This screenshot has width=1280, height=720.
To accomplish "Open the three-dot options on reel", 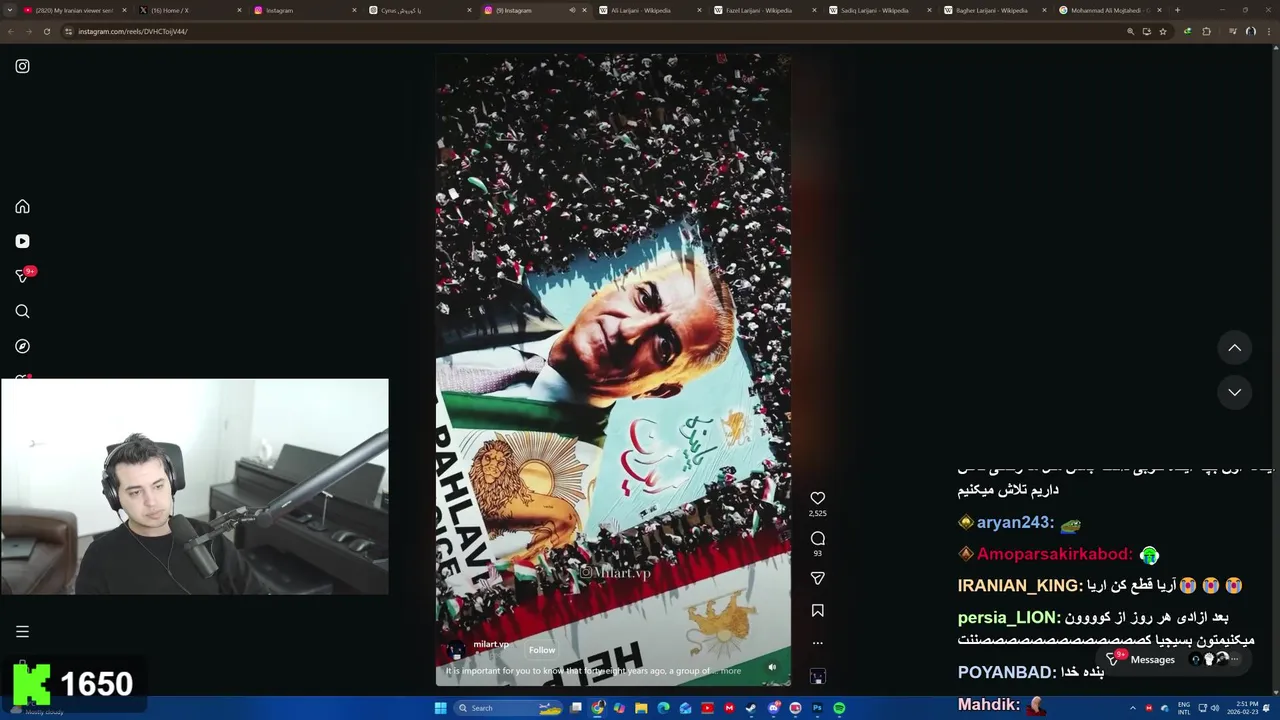I will pyautogui.click(x=817, y=643).
